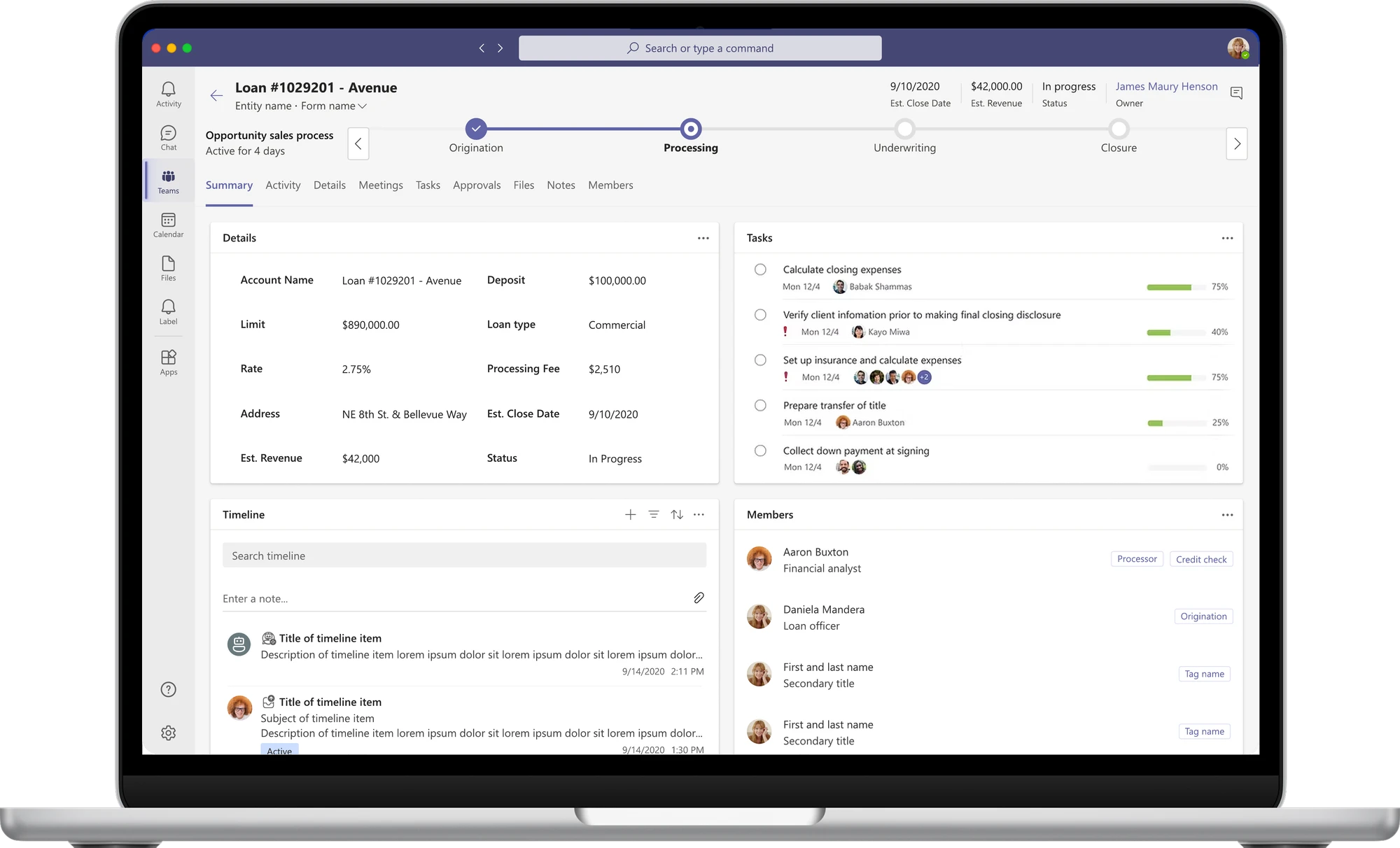
Task: Show next process stages with right chevron
Action: click(1237, 143)
